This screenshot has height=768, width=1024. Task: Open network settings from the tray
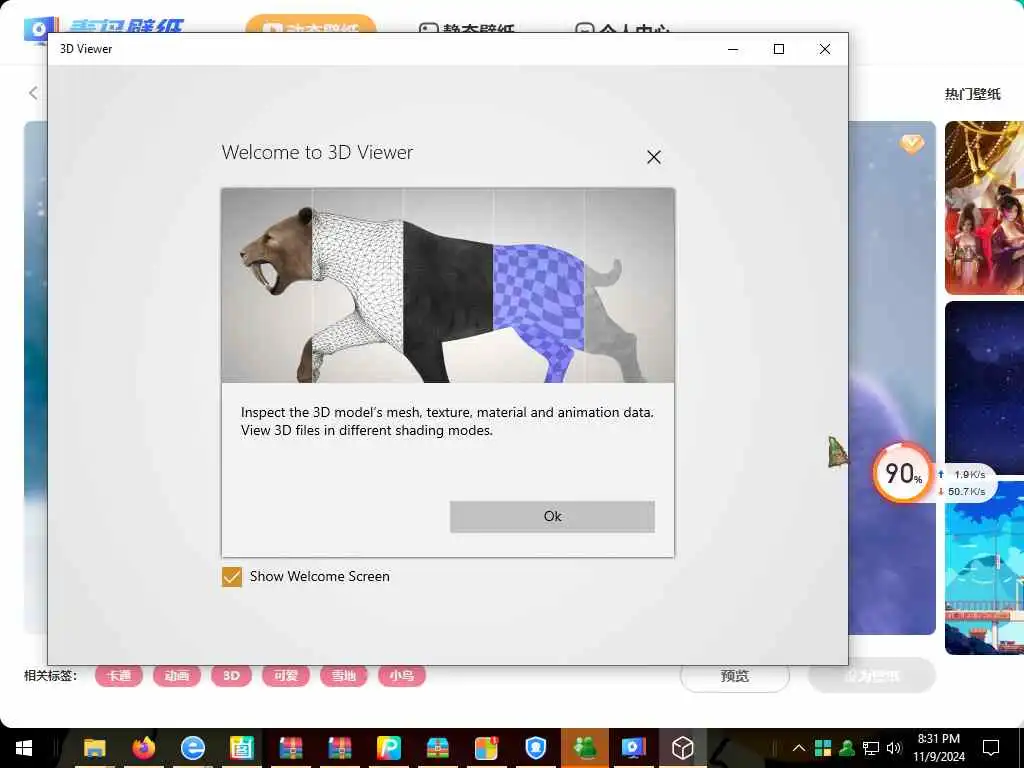click(x=871, y=748)
